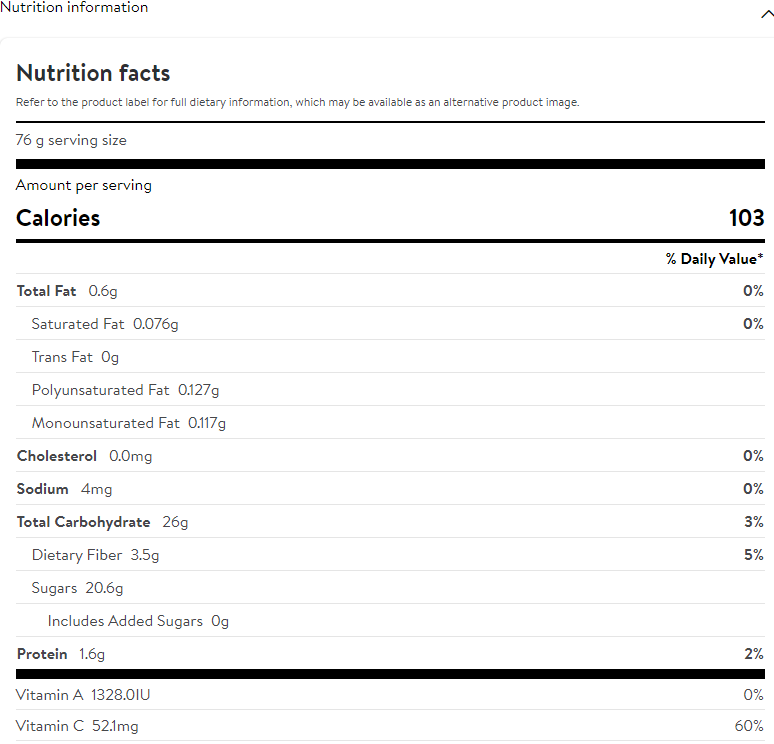Click the 103 calories value
Image resolution: width=774 pixels, height=744 pixels.
click(x=746, y=218)
